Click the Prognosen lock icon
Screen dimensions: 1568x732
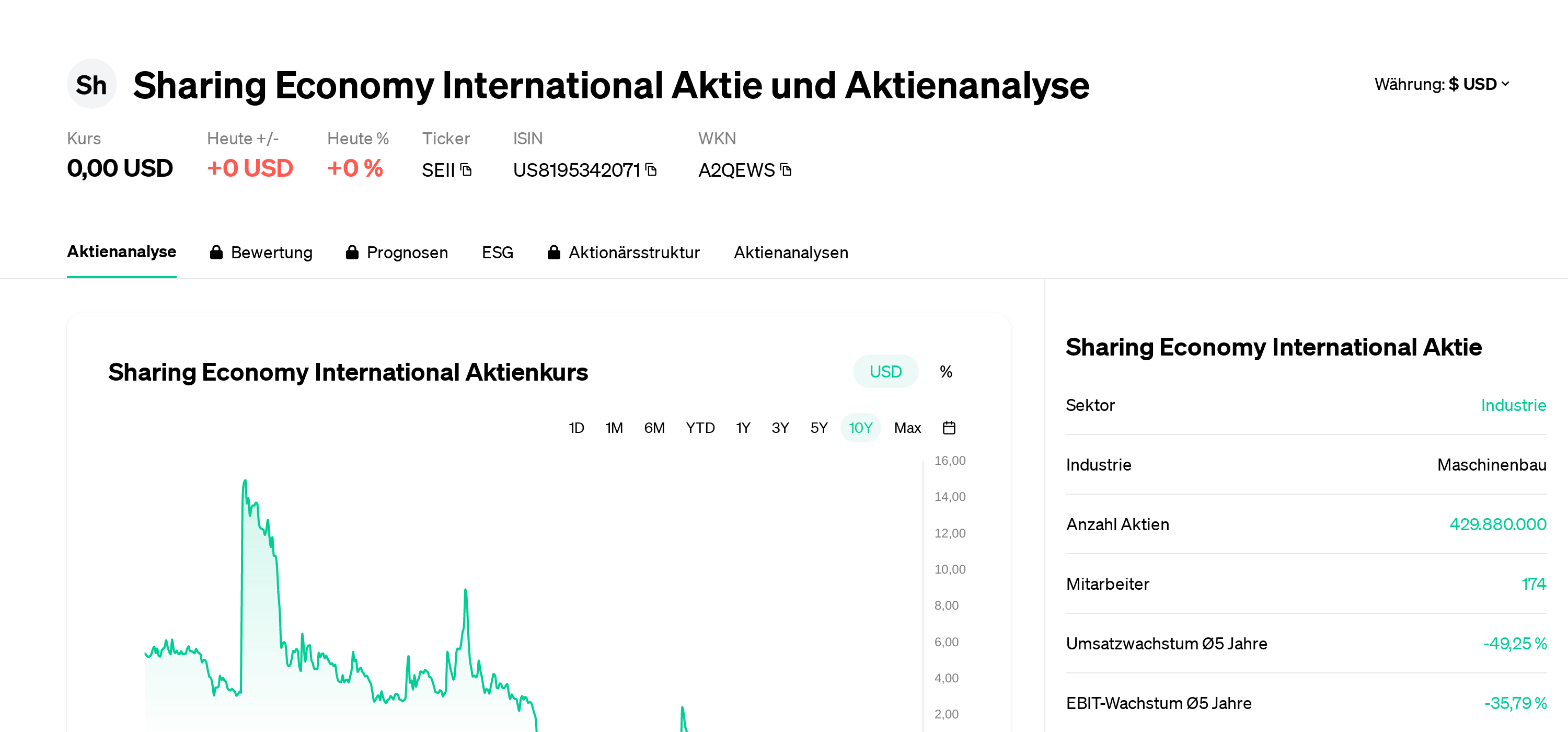click(352, 252)
